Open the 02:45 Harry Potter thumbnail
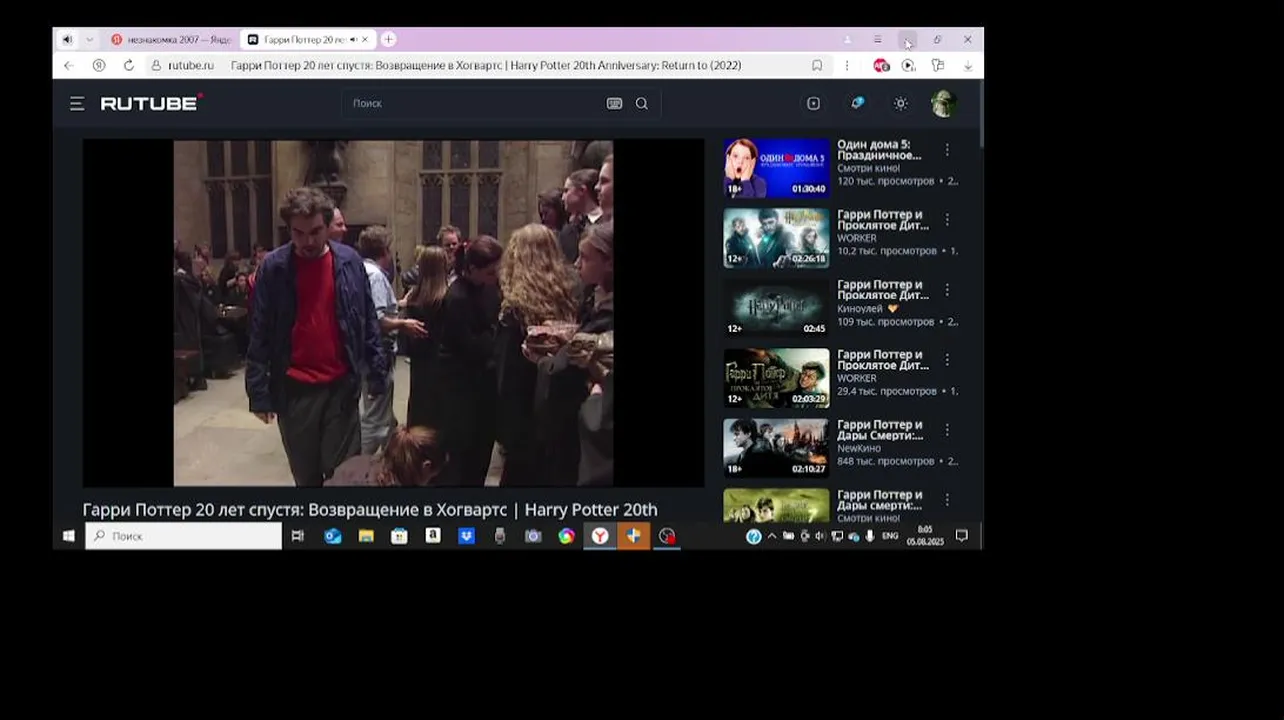The image size is (1284, 720). pyautogui.click(x=776, y=308)
